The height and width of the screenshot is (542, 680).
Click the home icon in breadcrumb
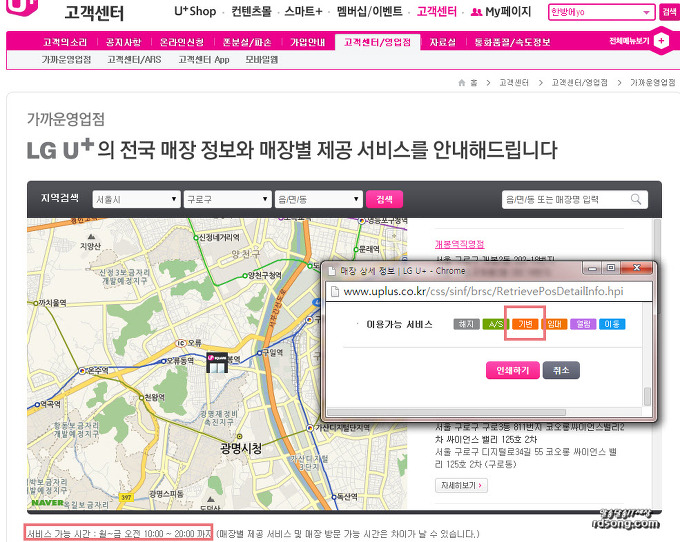pyautogui.click(x=460, y=84)
